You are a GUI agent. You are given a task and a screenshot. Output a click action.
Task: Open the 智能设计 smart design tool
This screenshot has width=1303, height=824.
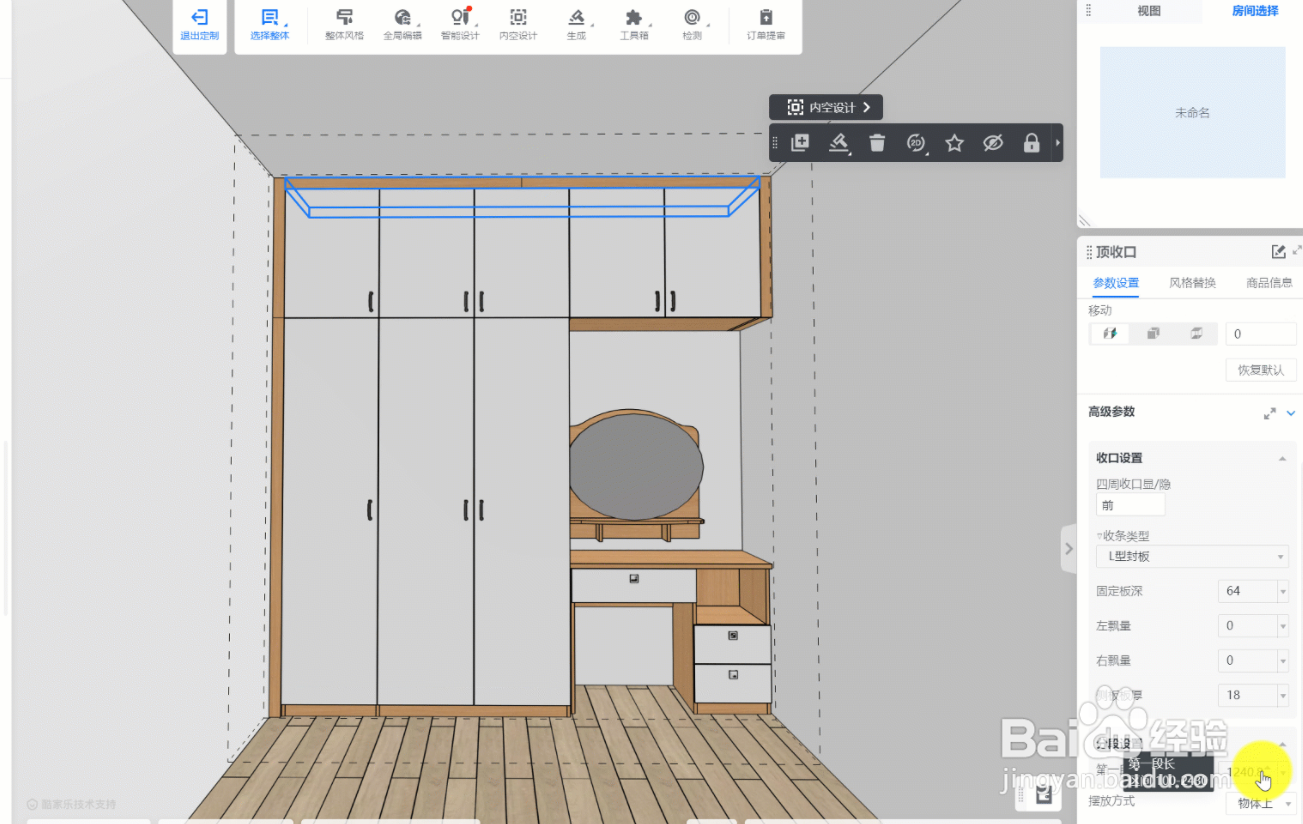coord(460,25)
